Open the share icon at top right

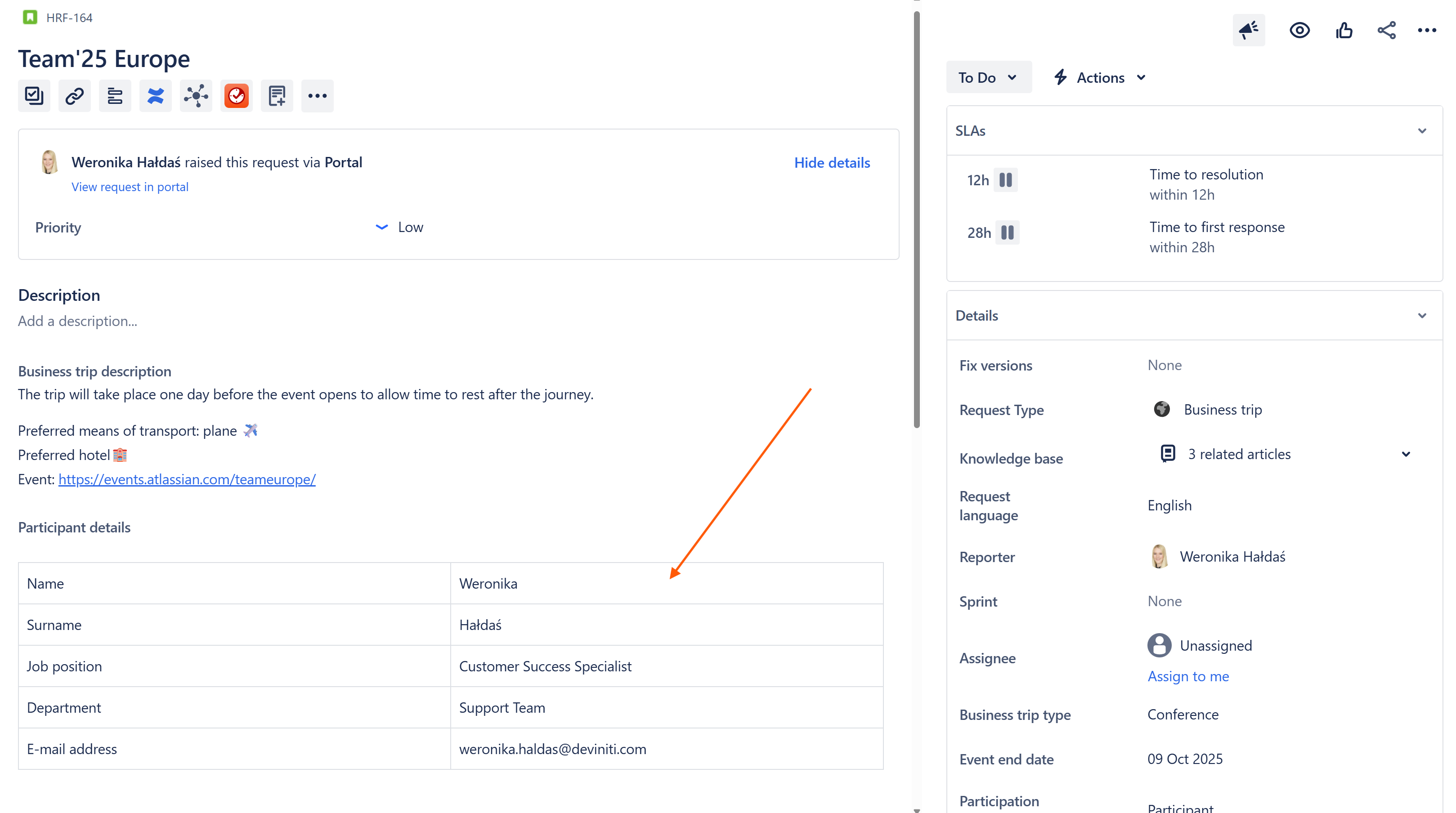1386,30
